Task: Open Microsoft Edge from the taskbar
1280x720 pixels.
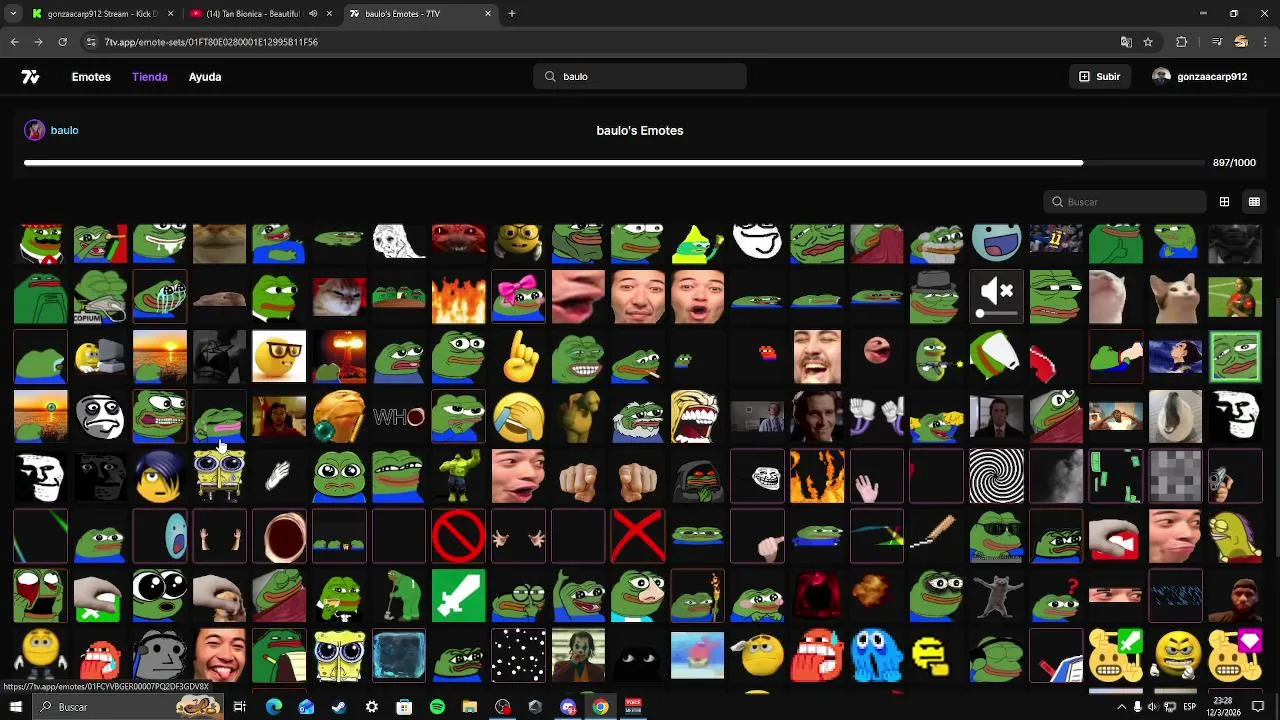Action: [273, 707]
